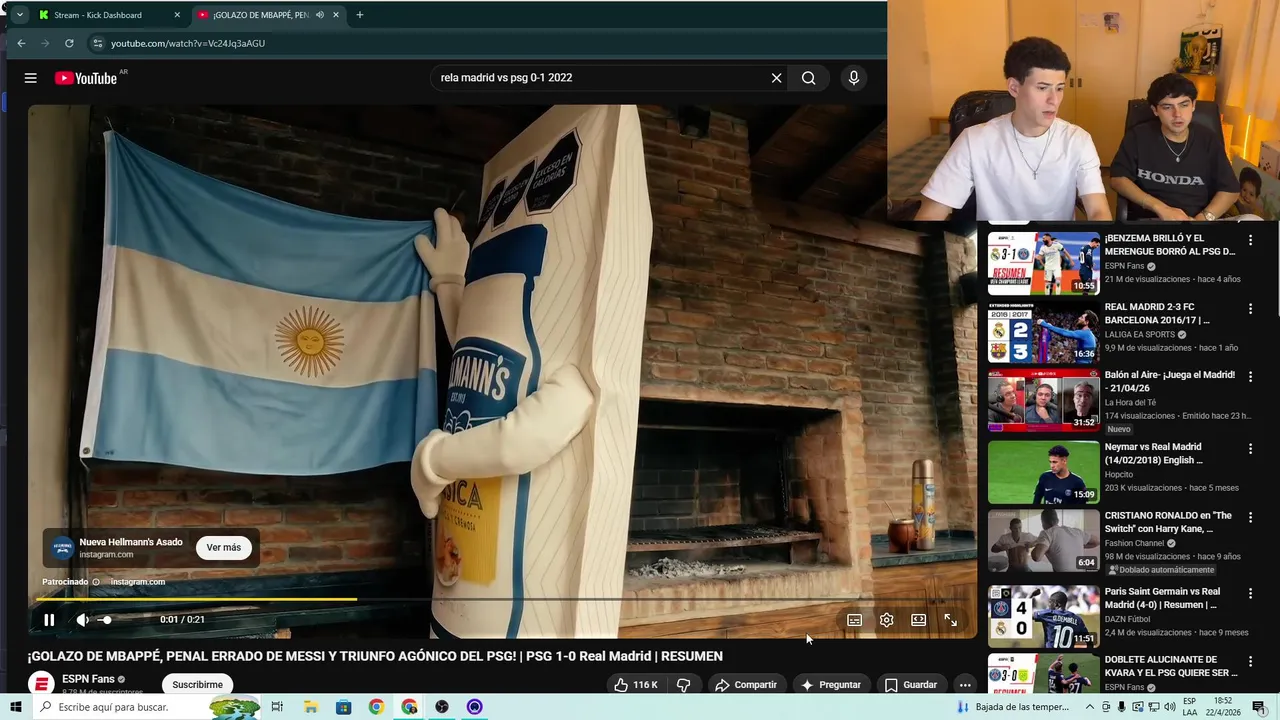Open File Explorer from taskbar

click(x=311, y=707)
